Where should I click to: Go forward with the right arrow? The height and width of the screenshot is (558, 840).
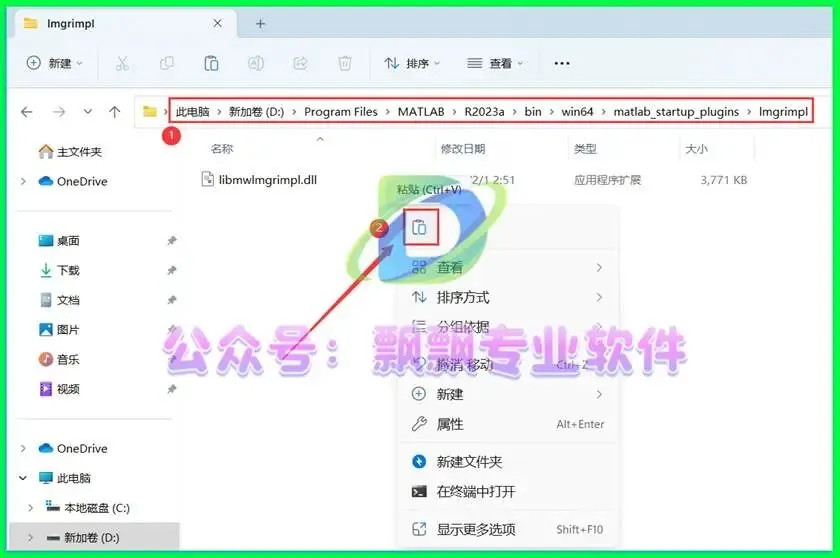tap(59, 111)
